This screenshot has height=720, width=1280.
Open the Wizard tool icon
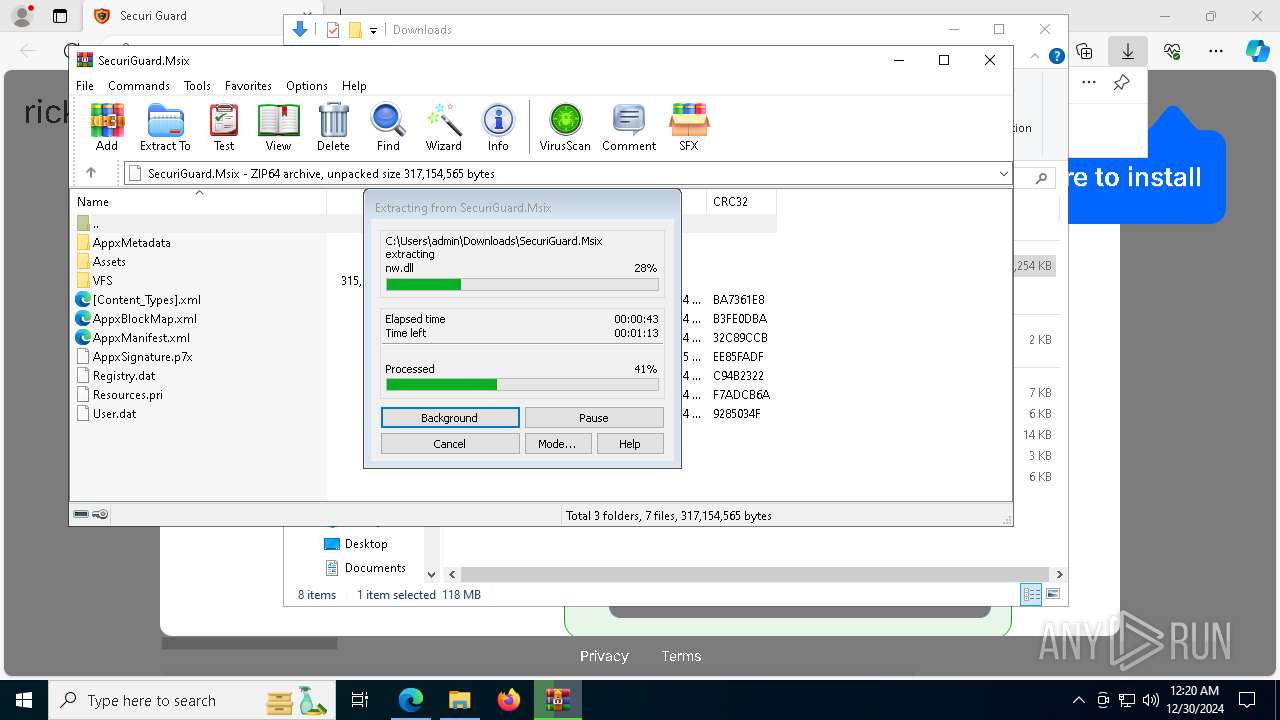click(x=443, y=127)
